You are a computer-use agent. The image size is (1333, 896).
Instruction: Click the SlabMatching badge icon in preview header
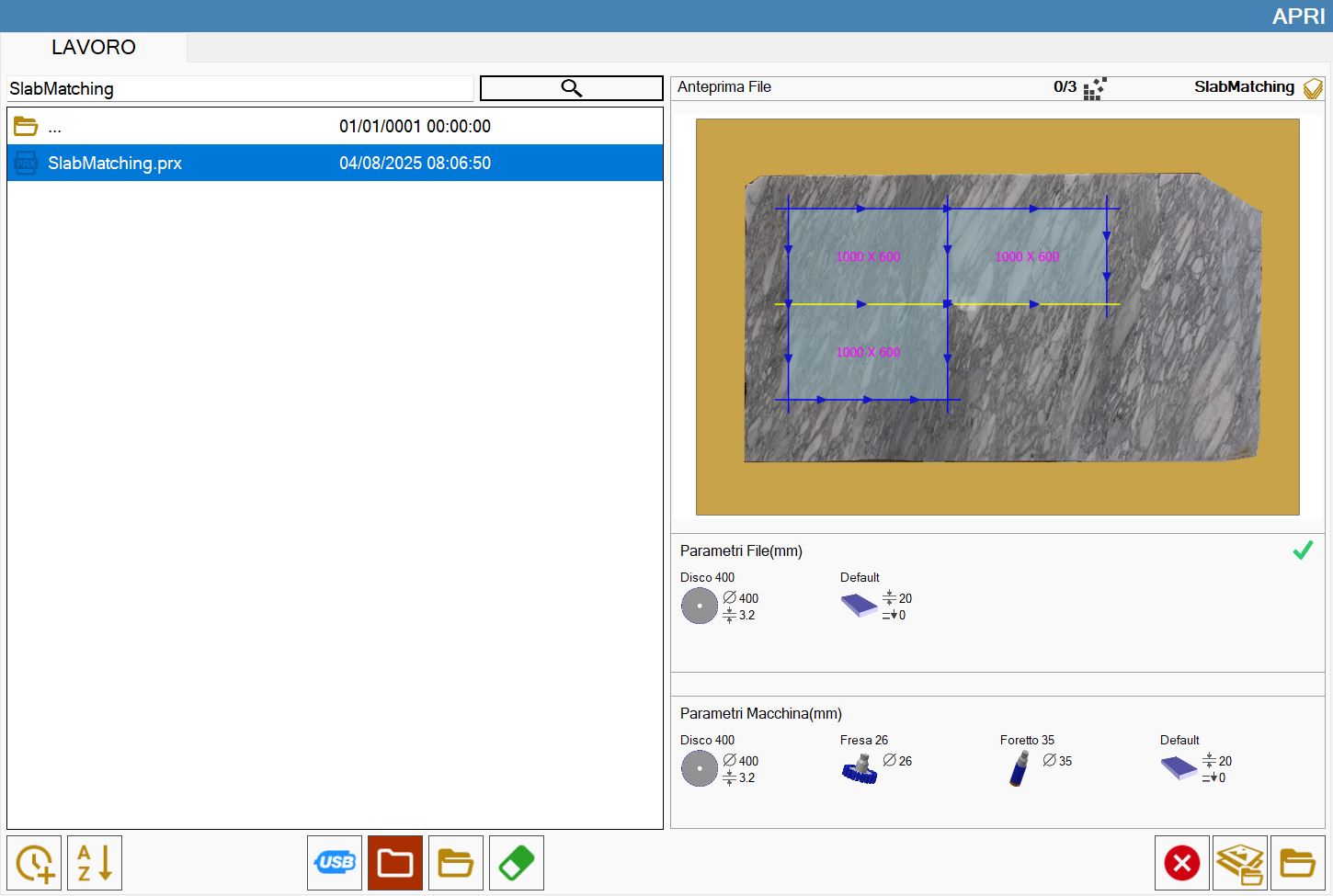(1313, 88)
